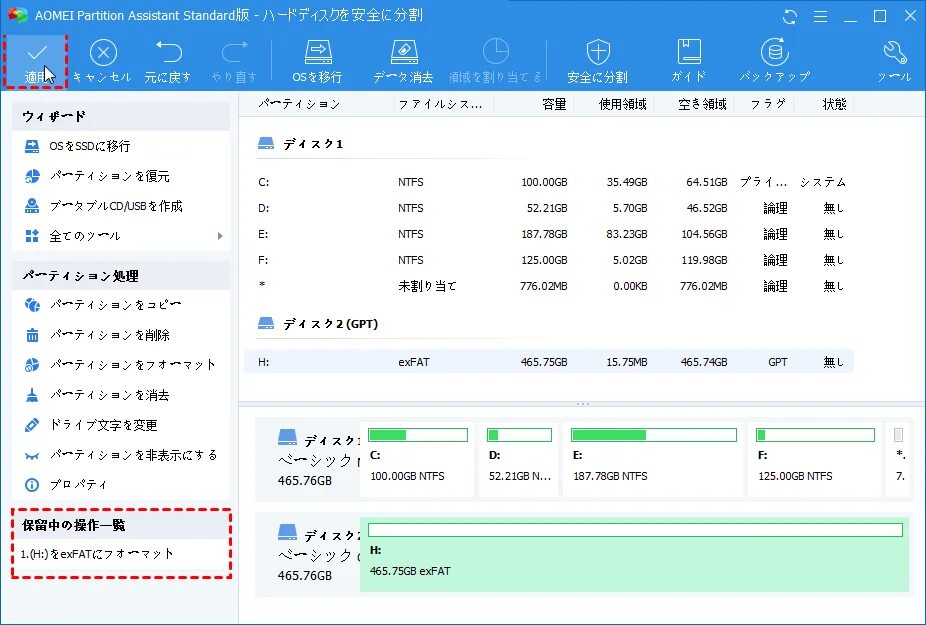
Task: Open プロパティ properties
Action: pos(121,485)
